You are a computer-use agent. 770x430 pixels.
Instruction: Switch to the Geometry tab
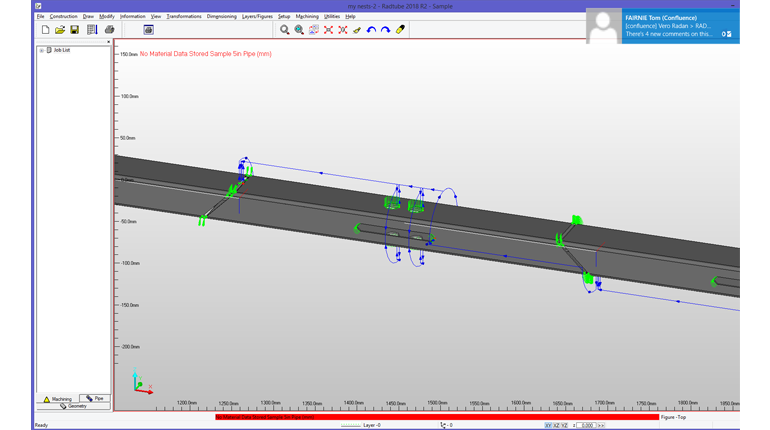[x=73, y=406]
